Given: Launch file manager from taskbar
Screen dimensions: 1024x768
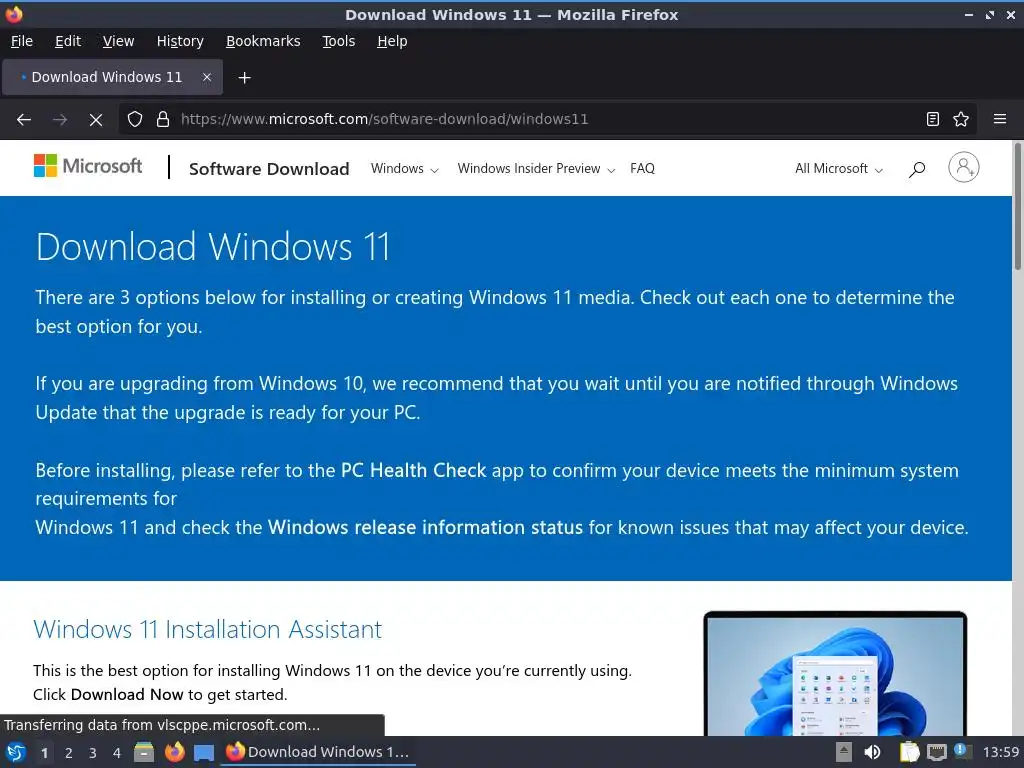Looking at the screenshot, I should tap(144, 752).
